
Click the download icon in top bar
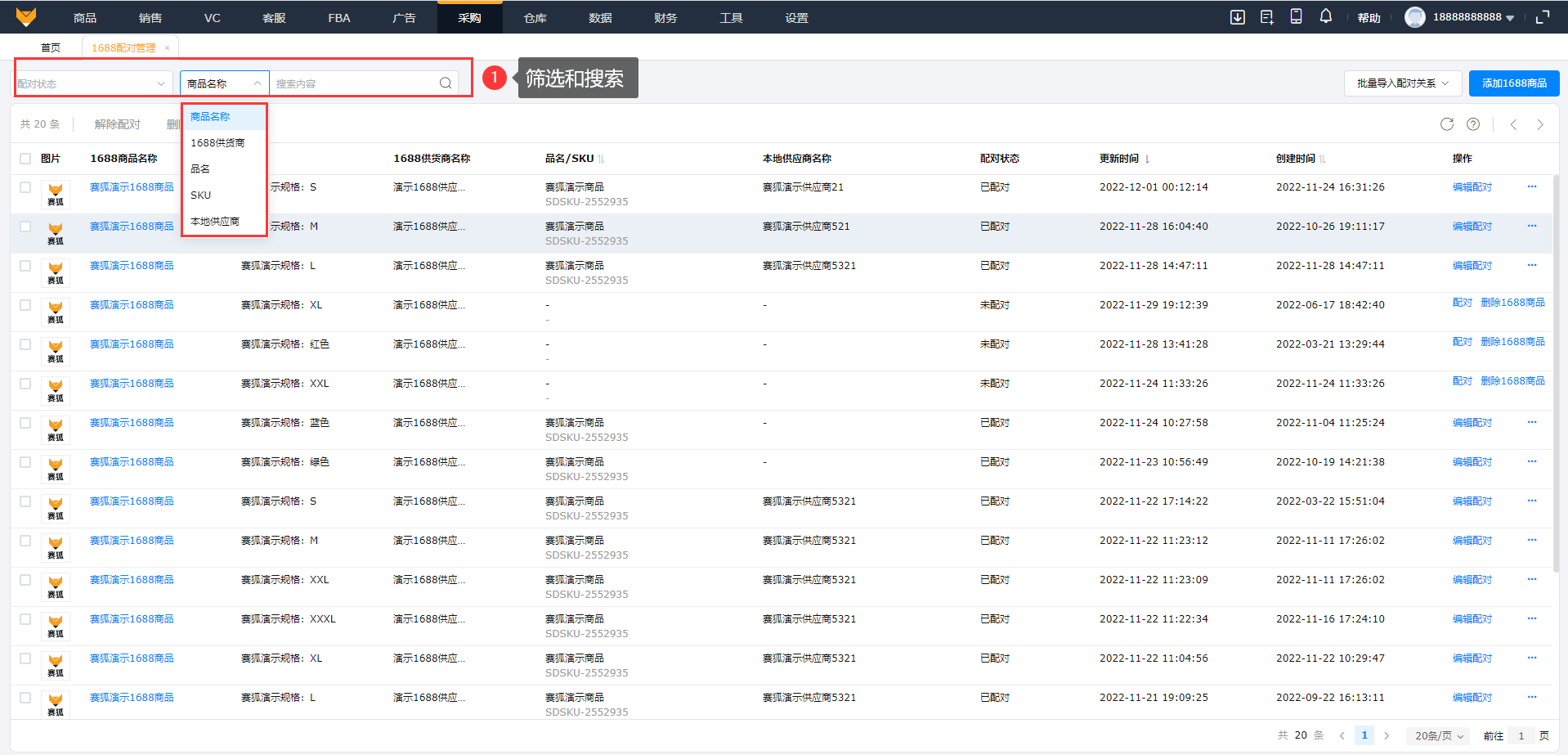[x=1237, y=17]
